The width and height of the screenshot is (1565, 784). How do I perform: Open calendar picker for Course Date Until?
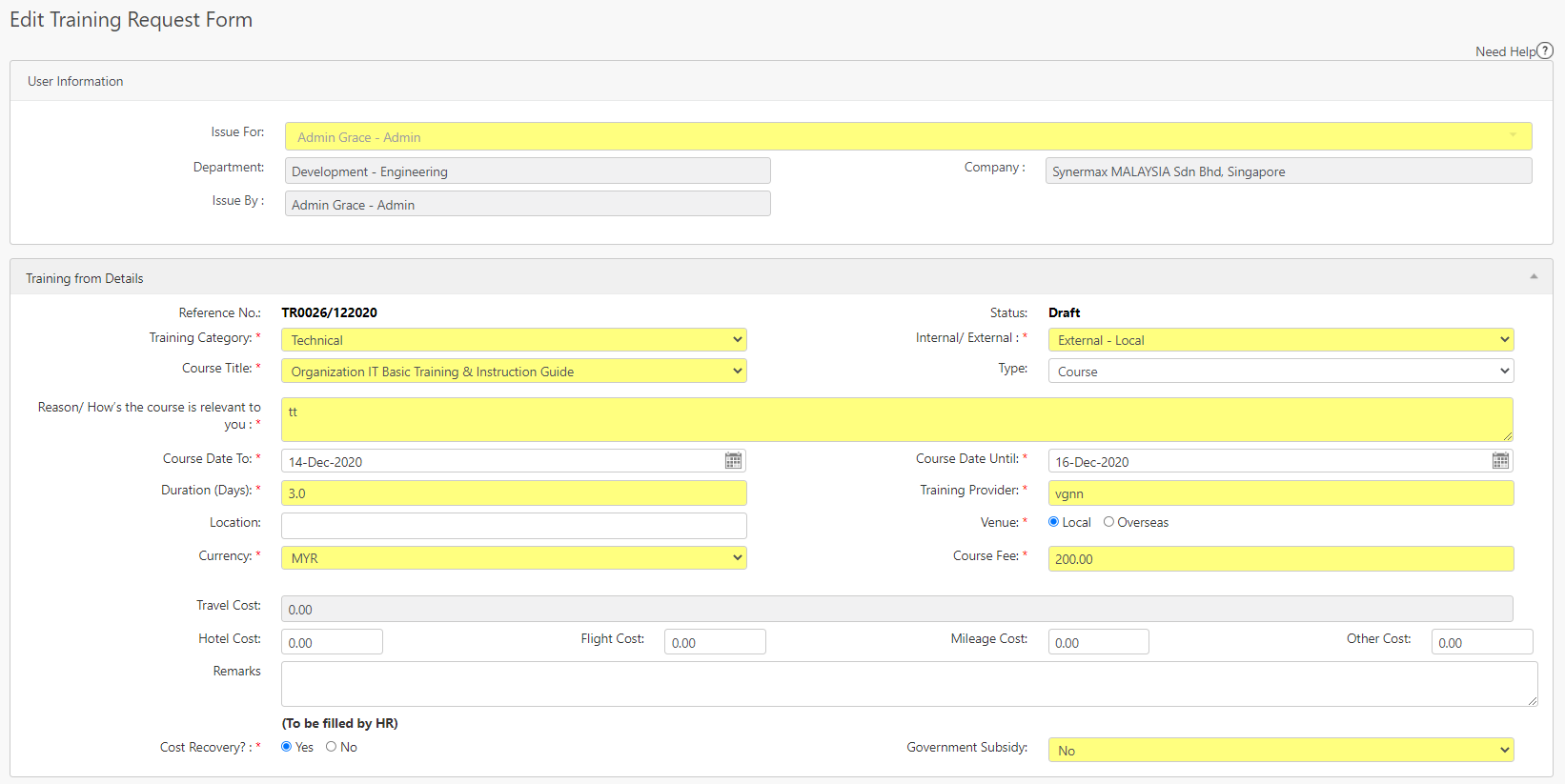tap(1500, 461)
